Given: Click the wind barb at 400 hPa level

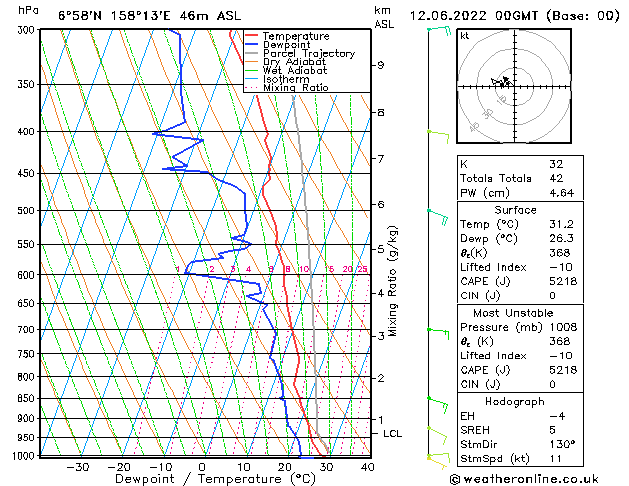Looking at the screenshot, I should tap(438, 136).
